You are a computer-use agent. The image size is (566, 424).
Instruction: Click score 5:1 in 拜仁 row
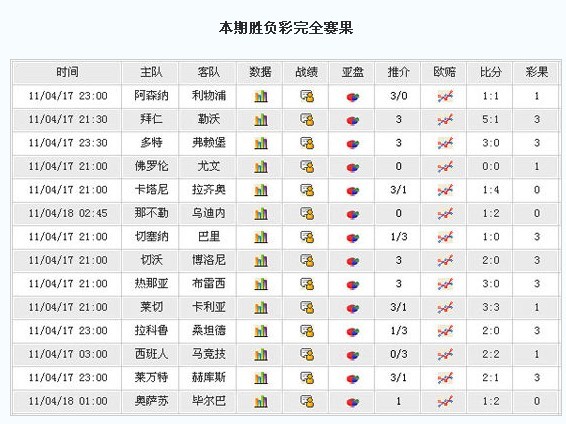click(491, 119)
